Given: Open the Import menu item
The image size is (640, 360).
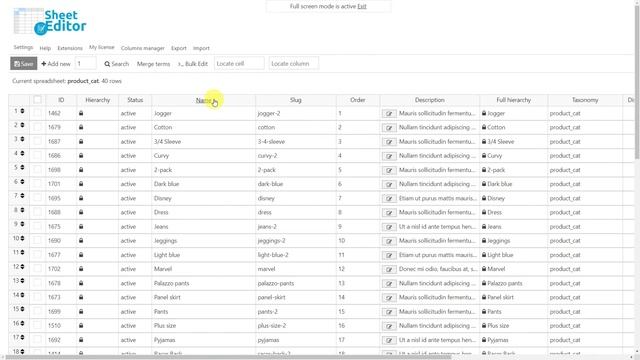Looking at the screenshot, I should pos(201,48).
